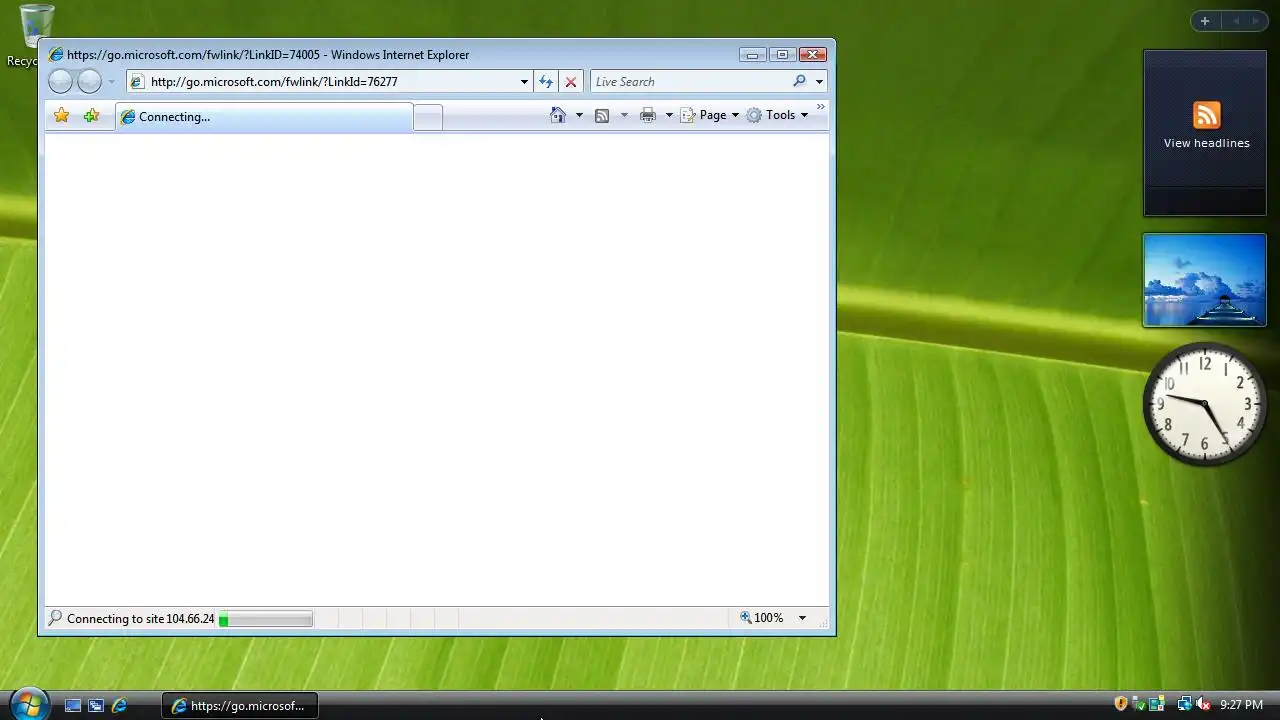Click the Print toolbar icon
This screenshot has height=720, width=1280.
point(648,115)
